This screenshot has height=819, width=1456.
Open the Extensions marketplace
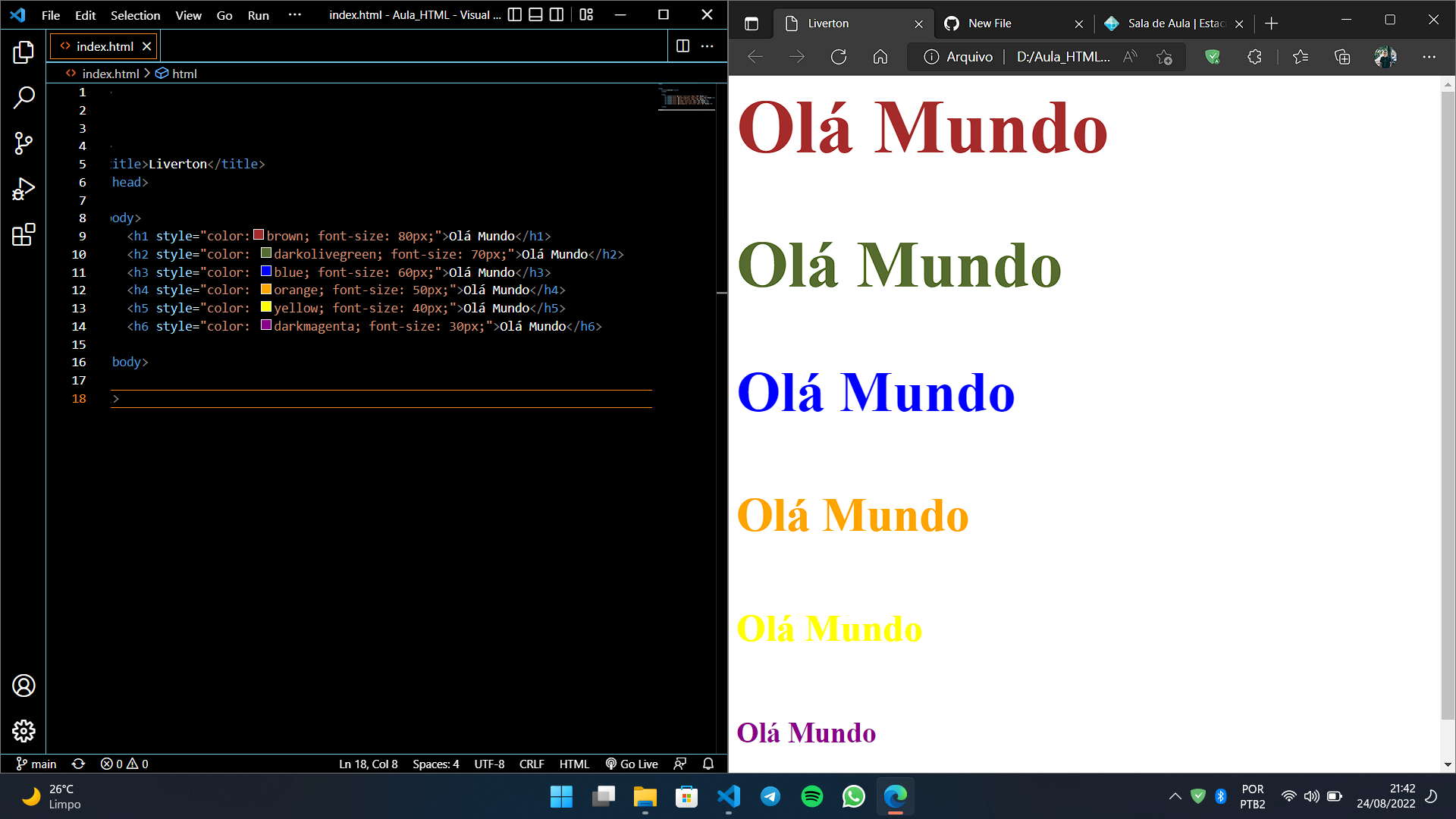(24, 235)
